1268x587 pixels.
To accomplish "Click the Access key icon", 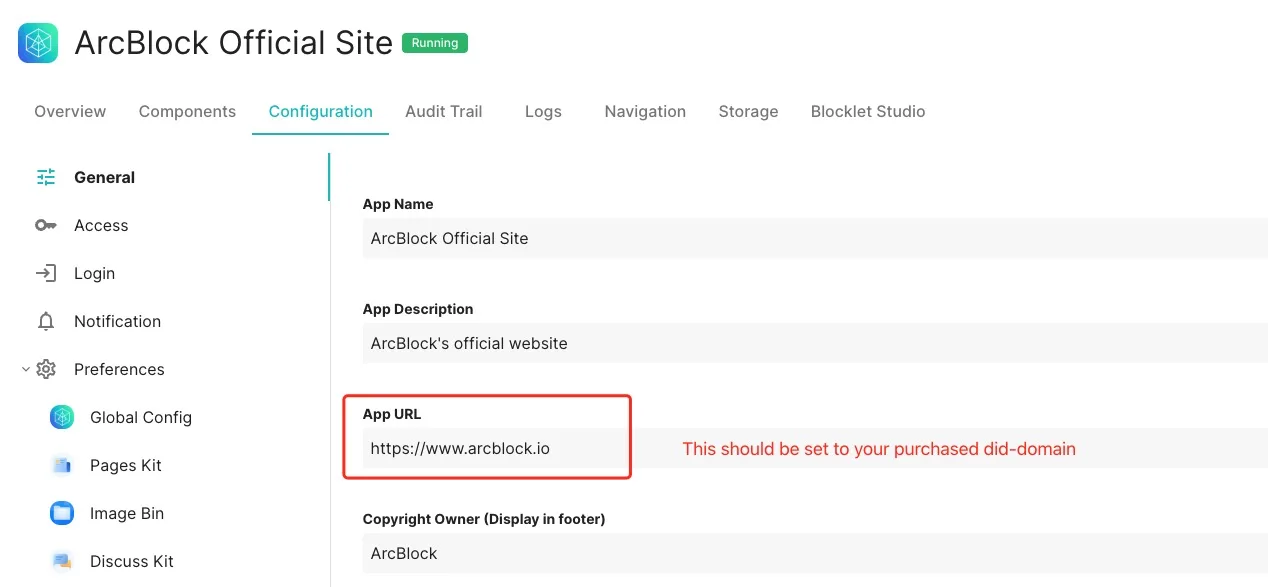I will pos(46,225).
